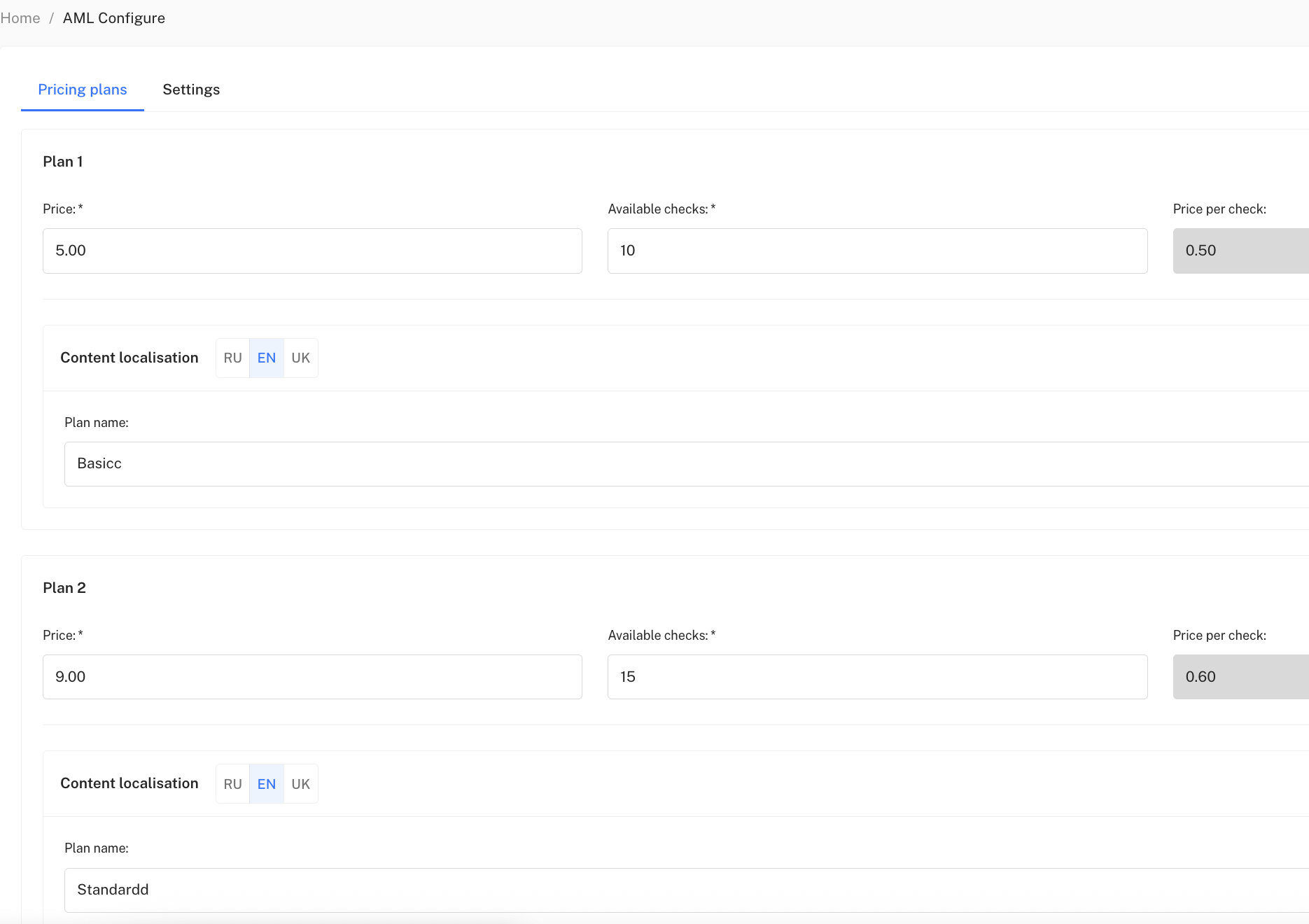Switch Plan 2 localisation to EN
Screen dimensions: 1309x924
pyautogui.click(x=267, y=784)
